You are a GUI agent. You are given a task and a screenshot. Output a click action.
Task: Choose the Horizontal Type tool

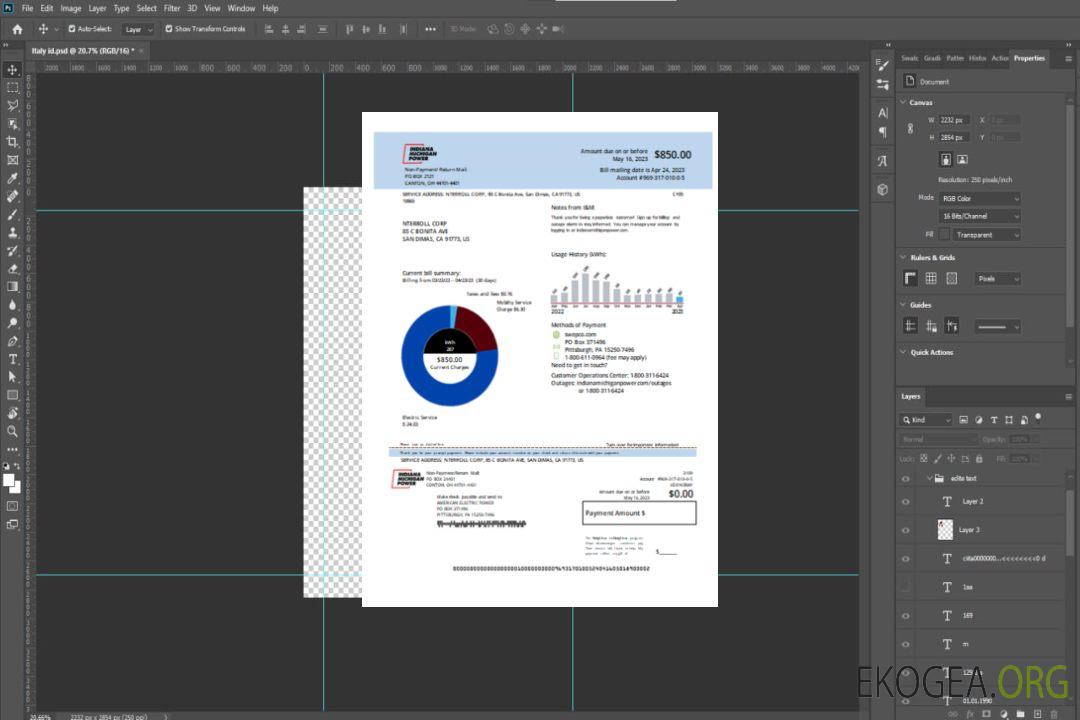coord(13,358)
